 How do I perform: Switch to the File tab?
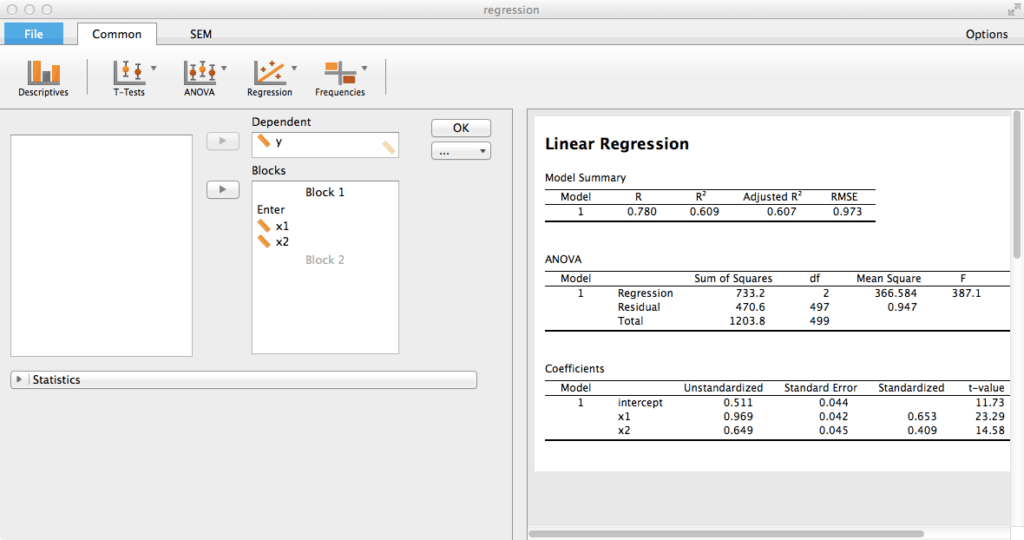33,34
